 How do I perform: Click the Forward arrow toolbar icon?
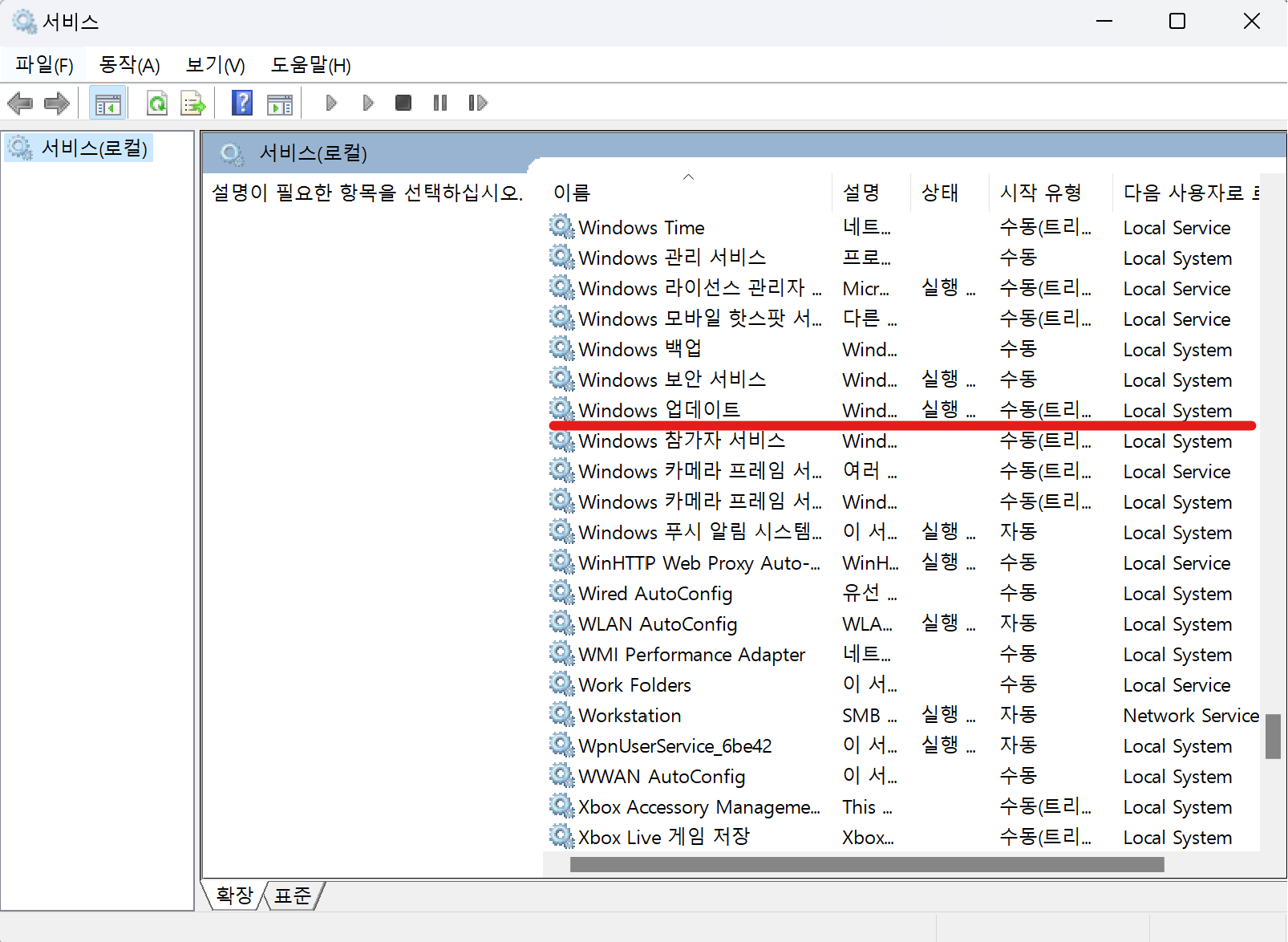click(x=57, y=103)
